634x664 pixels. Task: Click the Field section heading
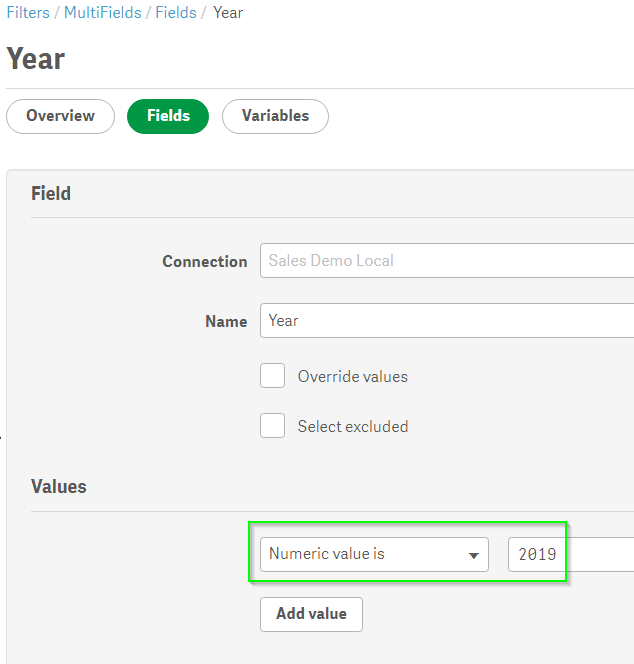point(51,194)
